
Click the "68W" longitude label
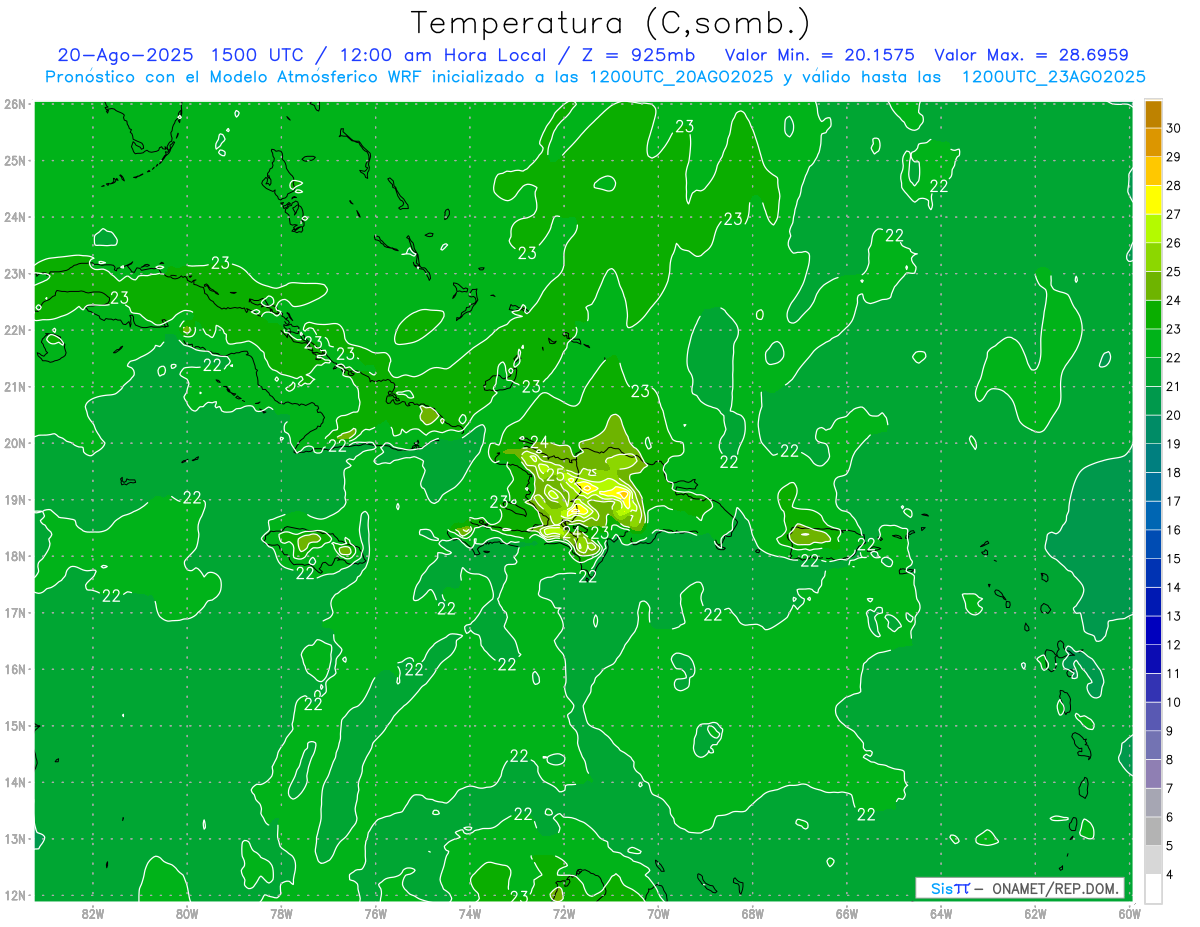pos(752,913)
